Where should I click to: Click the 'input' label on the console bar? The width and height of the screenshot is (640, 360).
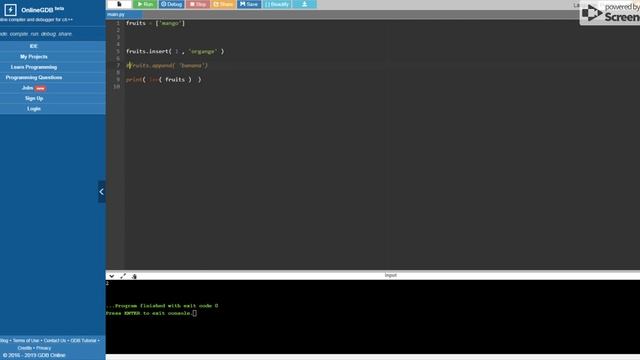tap(391, 275)
